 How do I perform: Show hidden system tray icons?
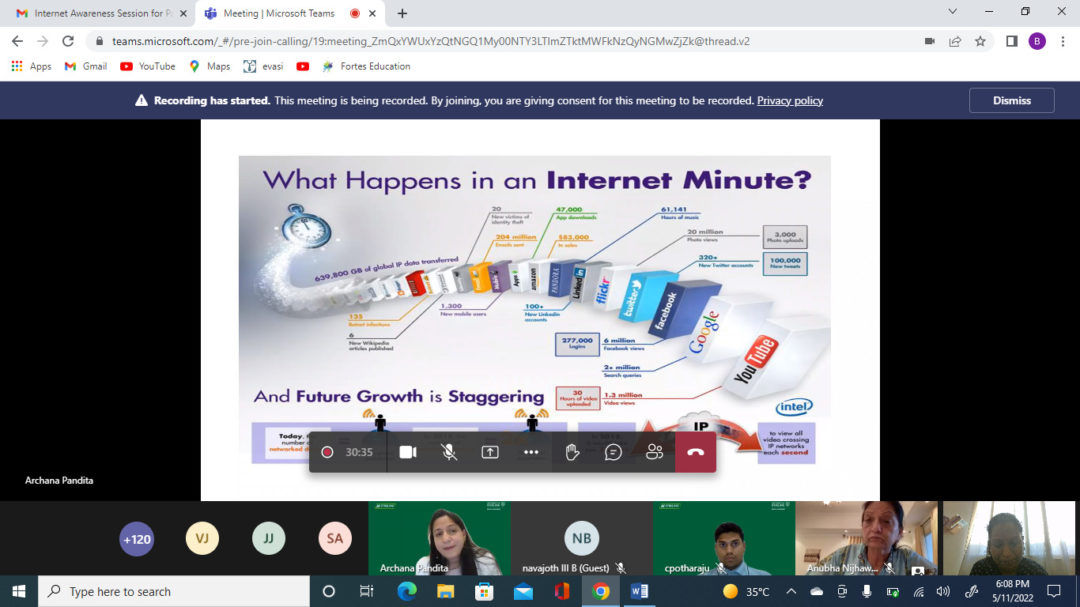(x=791, y=591)
